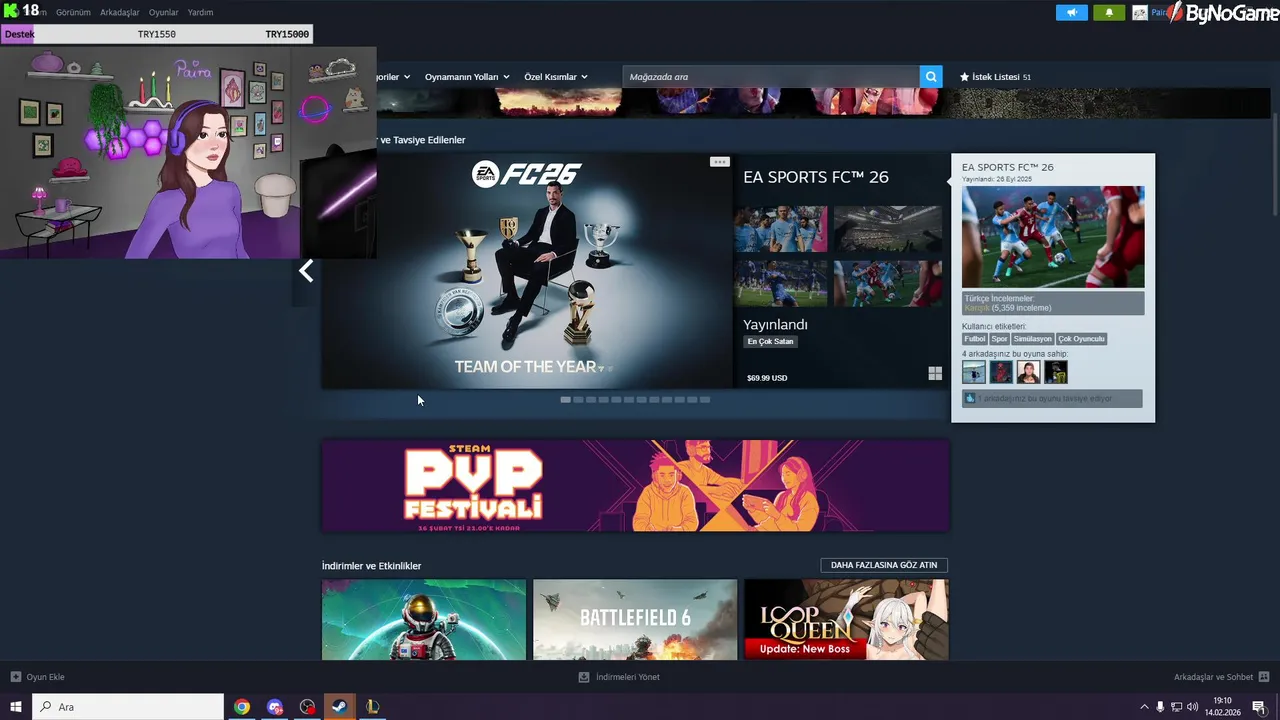This screenshot has width=1280, height=720.
Task: Click the Simülasyon user tag
Action: tap(1033, 339)
